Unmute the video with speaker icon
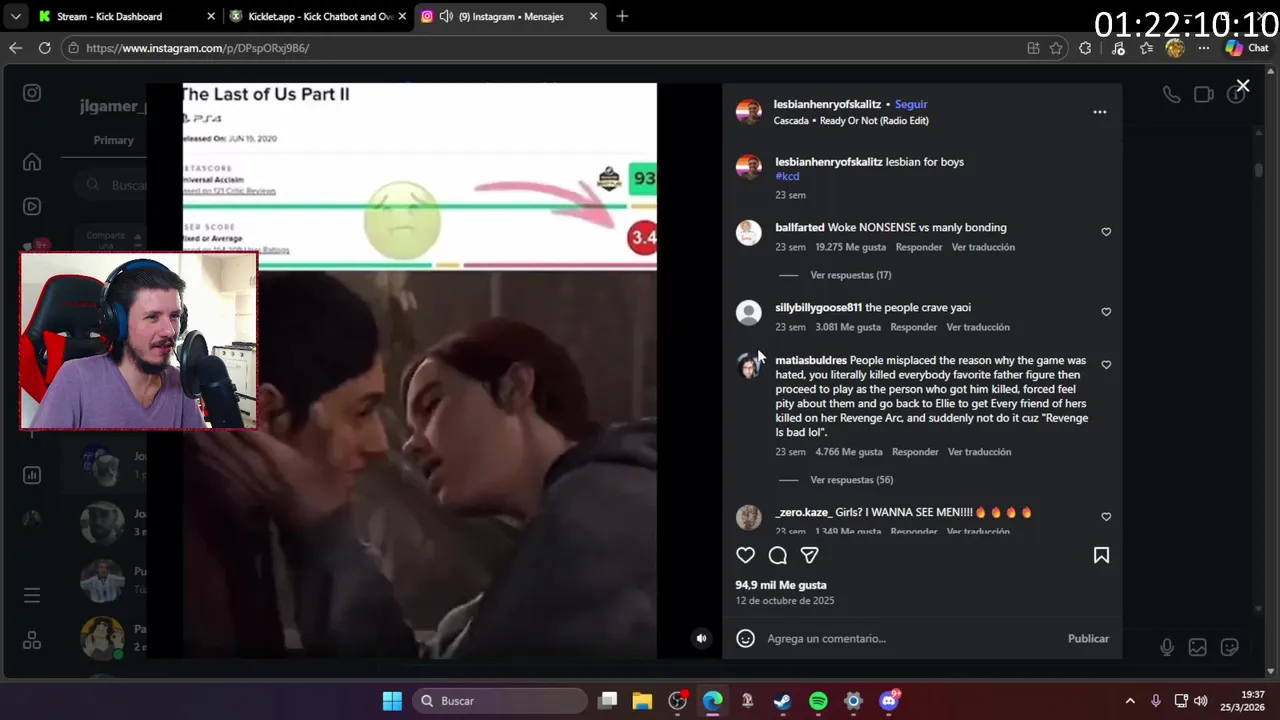 pyautogui.click(x=701, y=638)
